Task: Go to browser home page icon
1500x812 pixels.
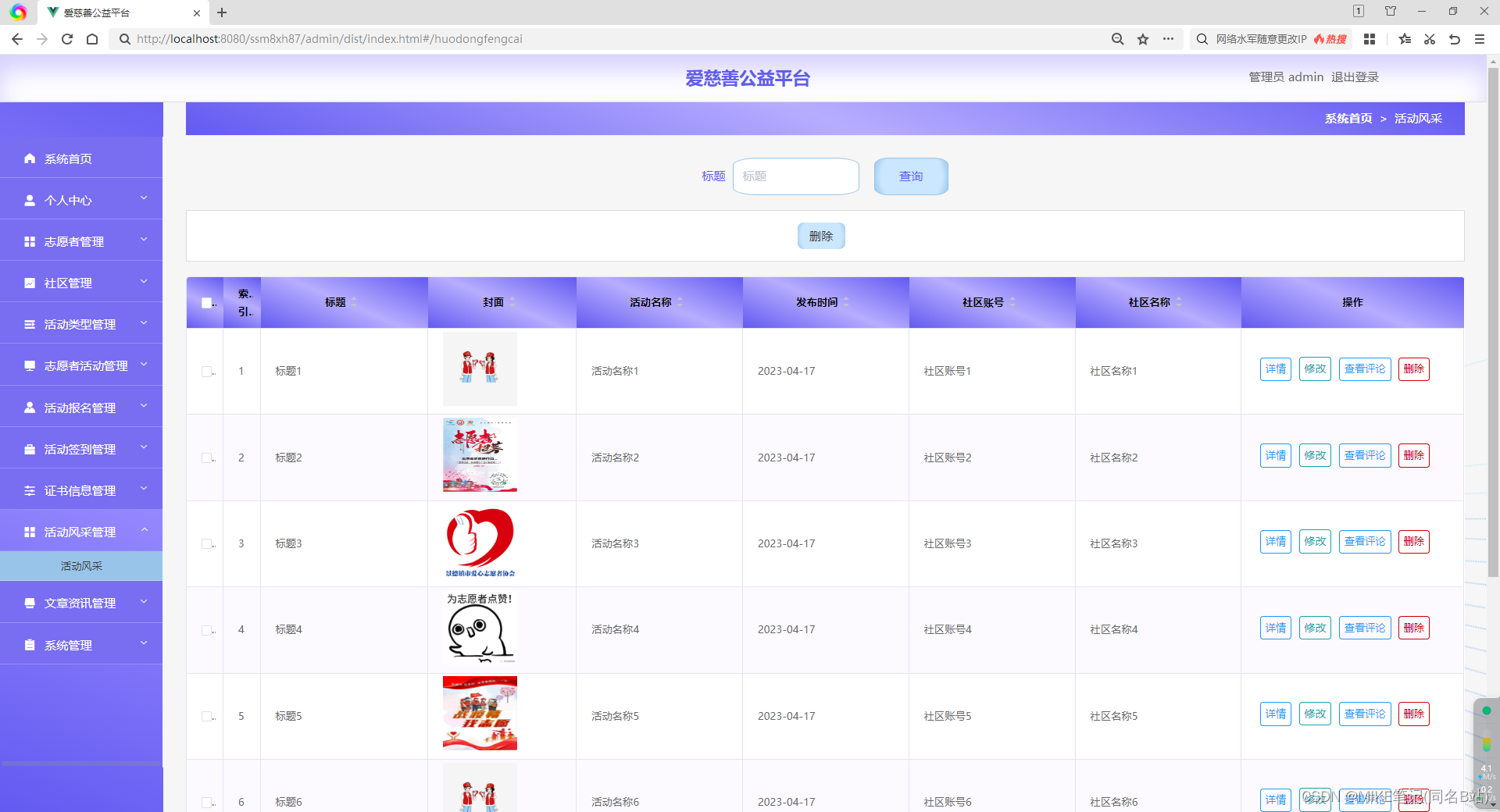Action: 92,39
